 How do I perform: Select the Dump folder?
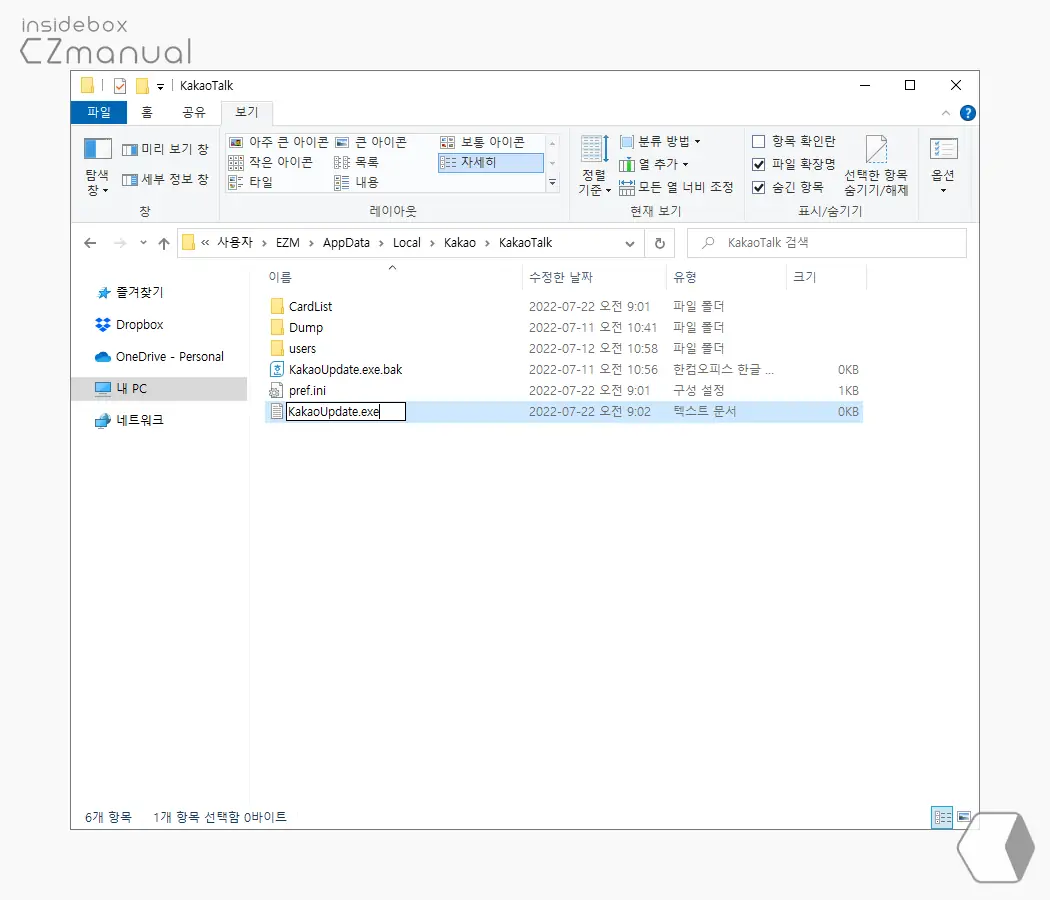305,327
